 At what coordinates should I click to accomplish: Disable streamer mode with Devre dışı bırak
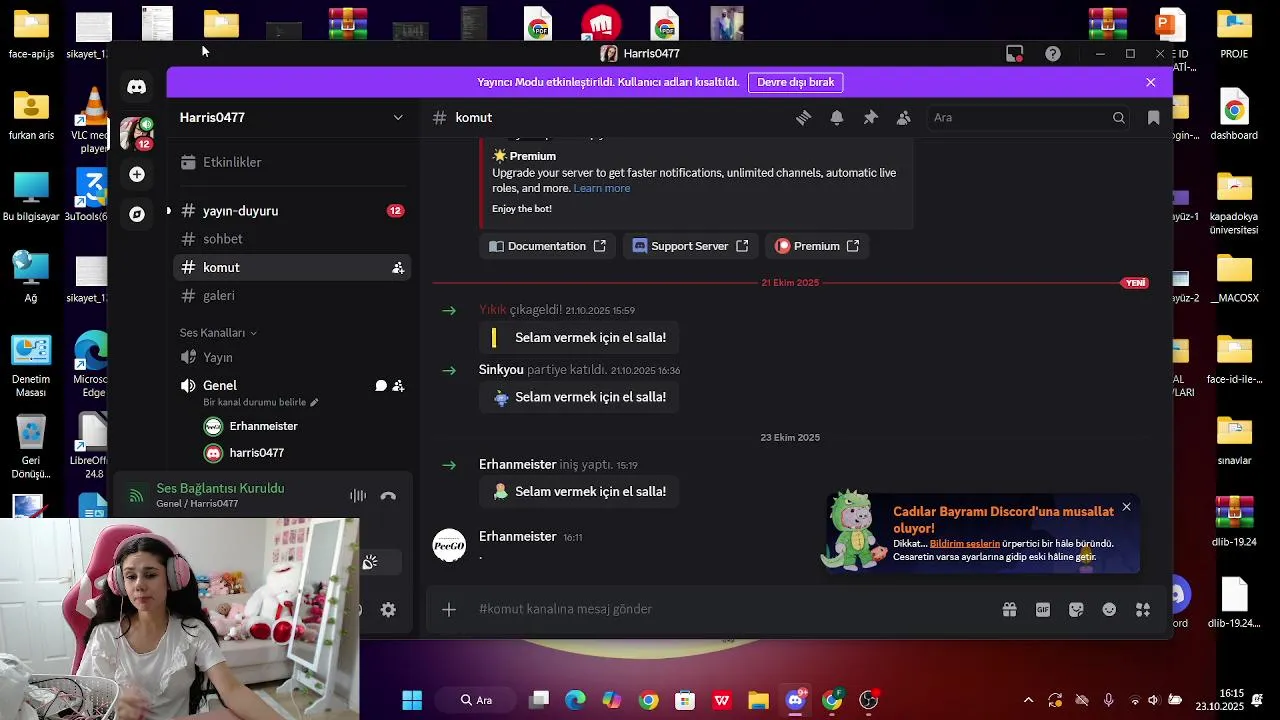click(x=796, y=82)
